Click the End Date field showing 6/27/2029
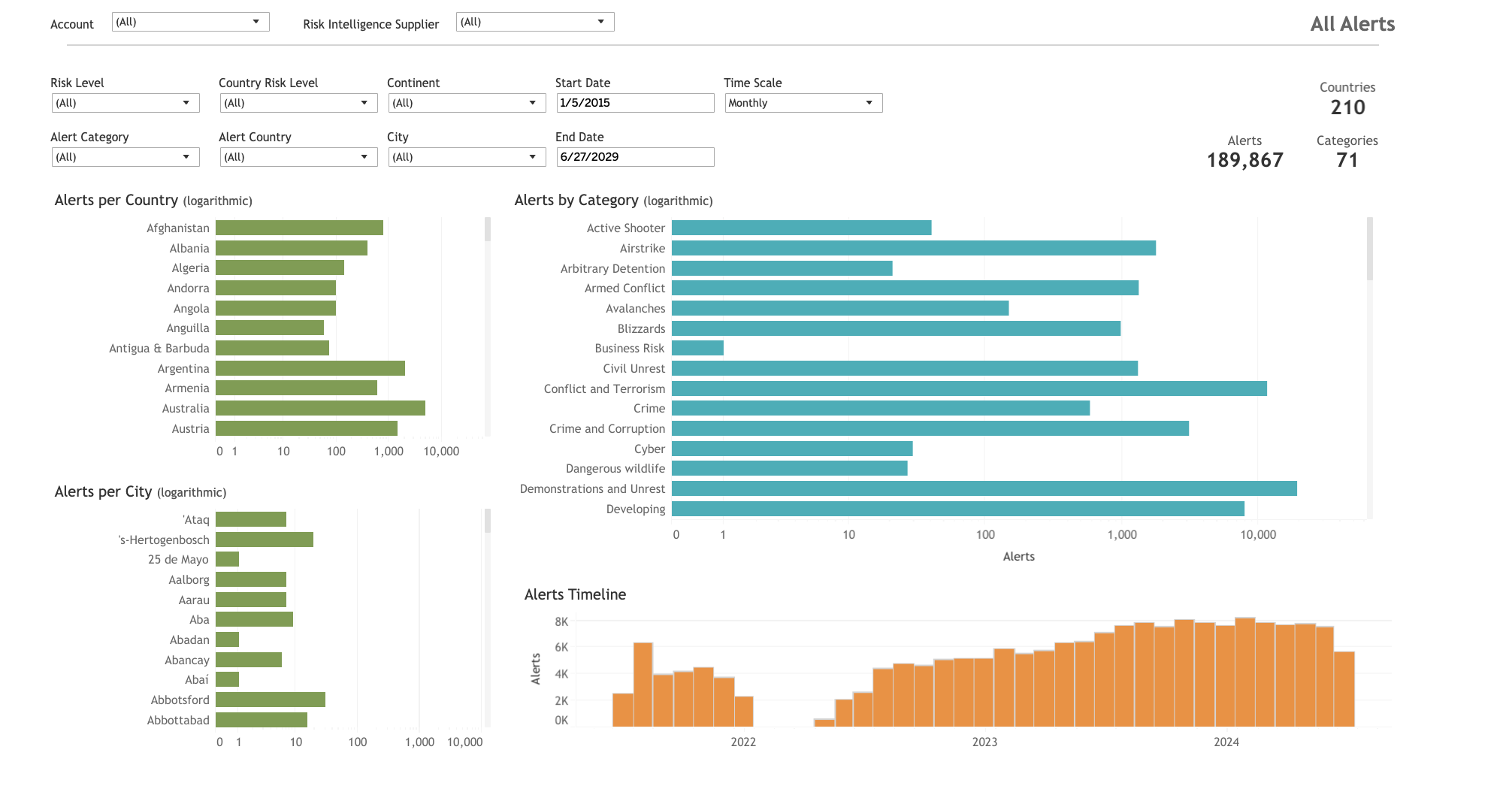The image size is (1512, 801). click(x=635, y=157)
